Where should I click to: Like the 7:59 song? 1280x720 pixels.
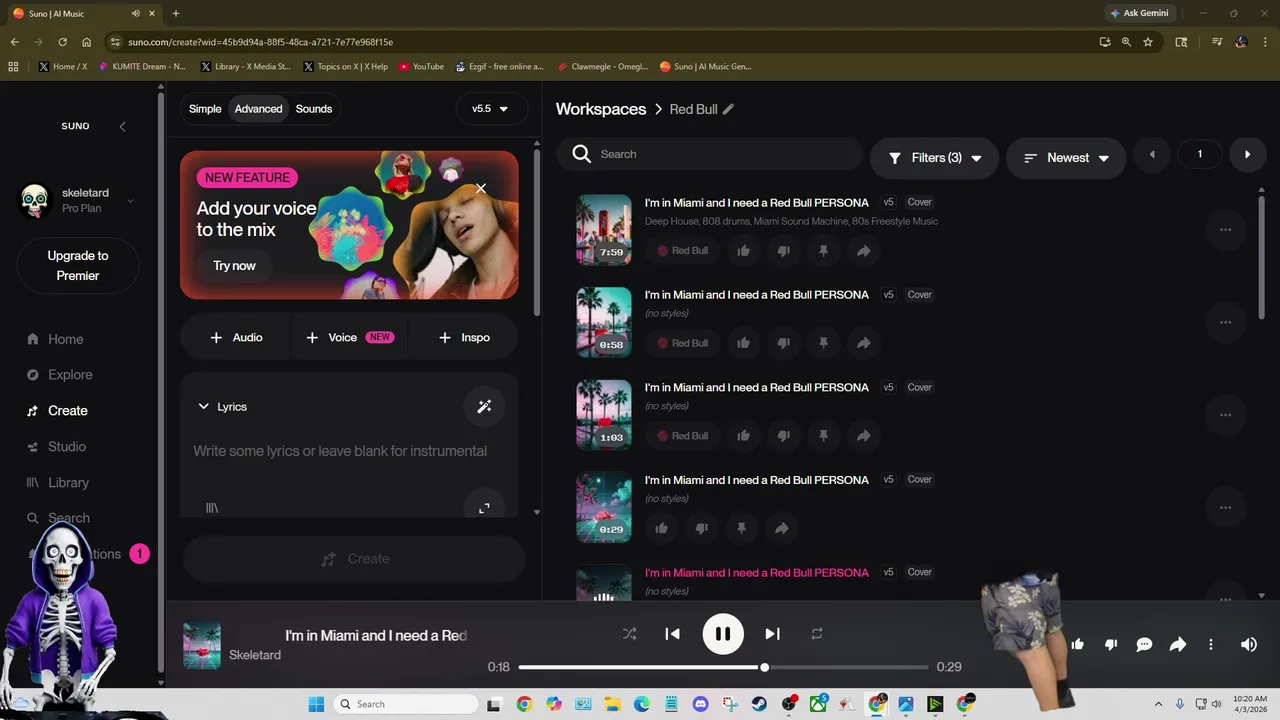pyautogui.click(x=743, y=251)
